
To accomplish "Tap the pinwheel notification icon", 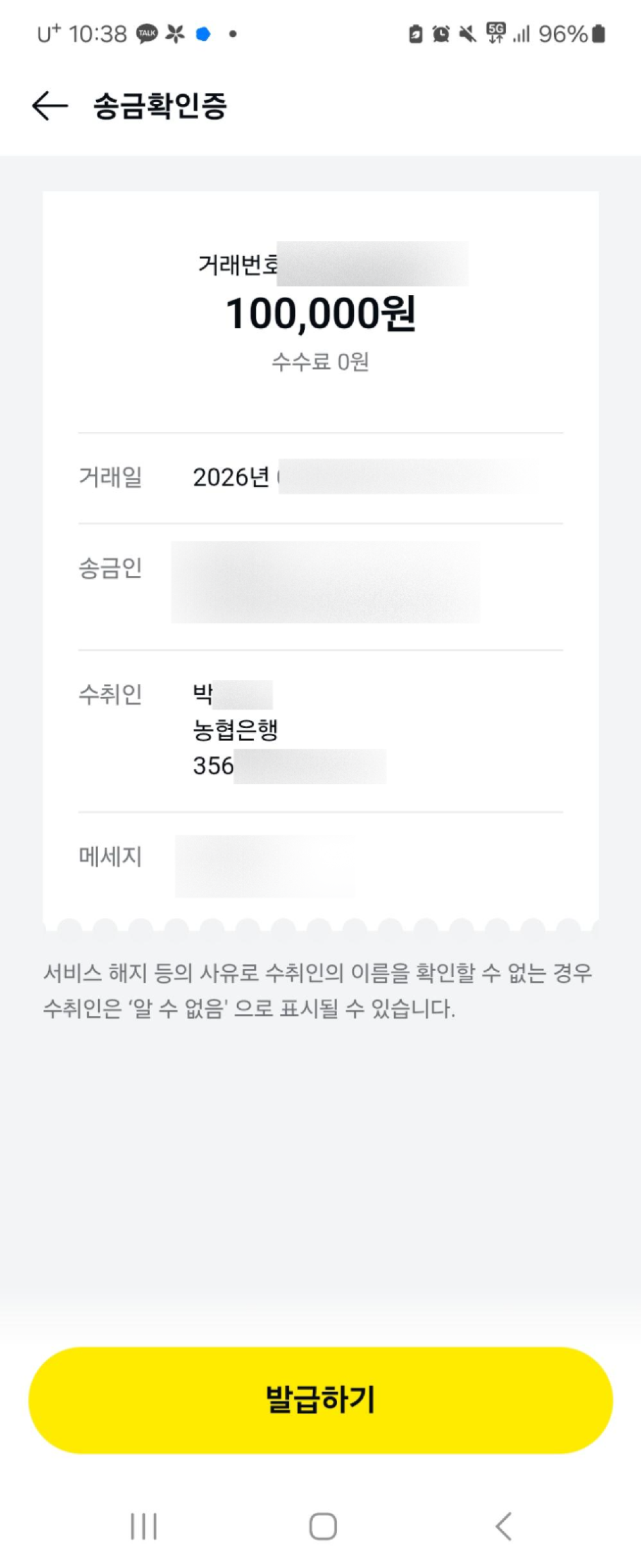I will [x=175, y=33].
